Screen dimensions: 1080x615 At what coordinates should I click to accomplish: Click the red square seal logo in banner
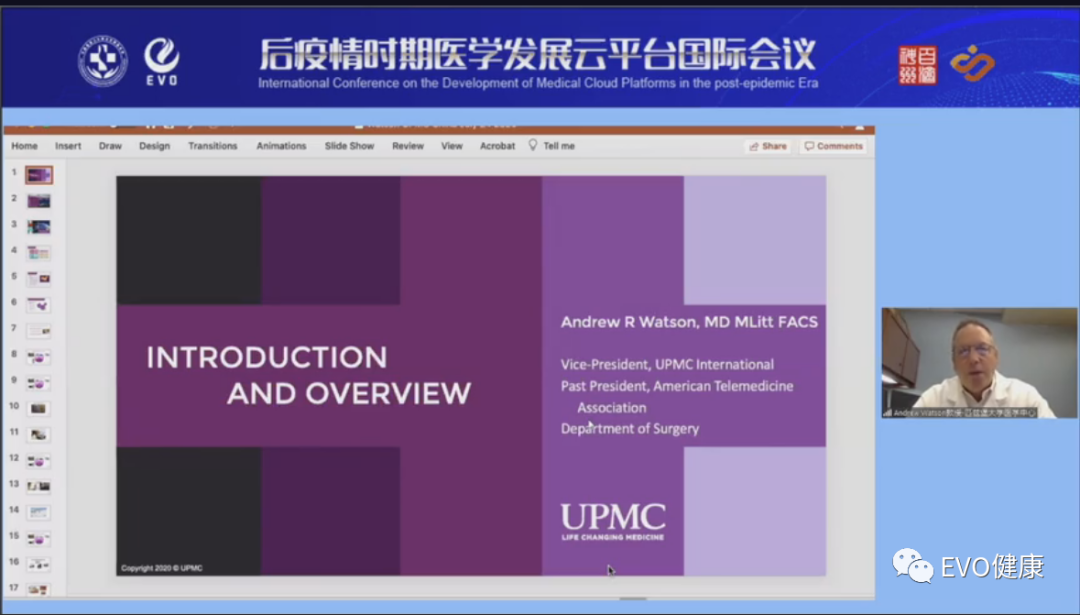[918, 64]
